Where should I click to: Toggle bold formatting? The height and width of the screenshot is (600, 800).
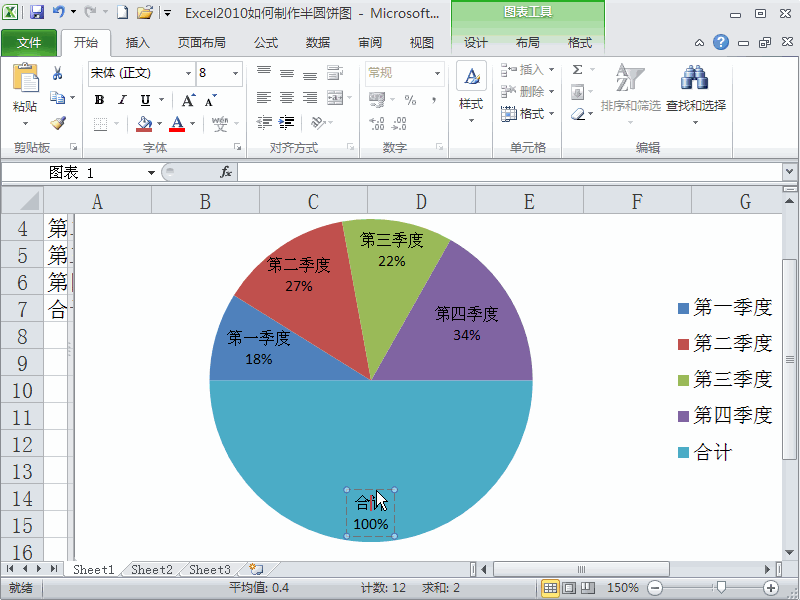pyautogui.click(x=99, y=101)
